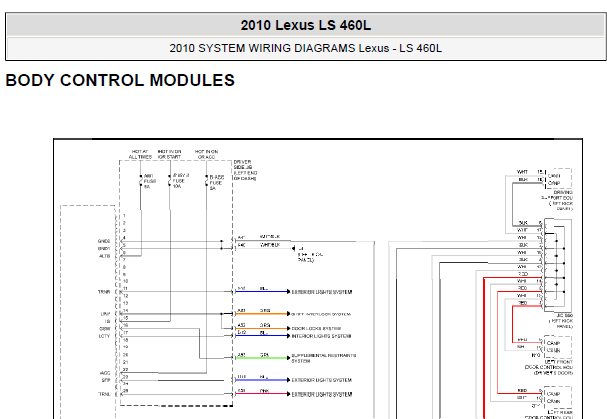Screen dimensions: 607x419
Task: Click the ALTB terminal label
Action: [x=105, y=256]
